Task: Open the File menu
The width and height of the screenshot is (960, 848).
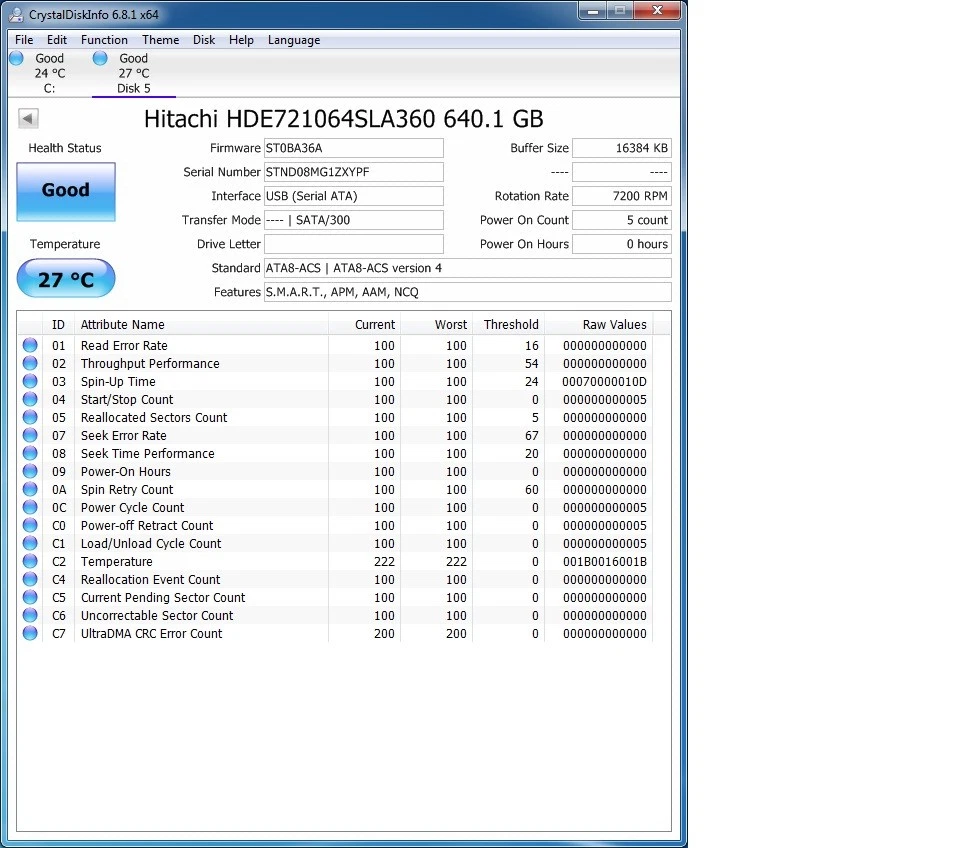Action: coord(24,40)
